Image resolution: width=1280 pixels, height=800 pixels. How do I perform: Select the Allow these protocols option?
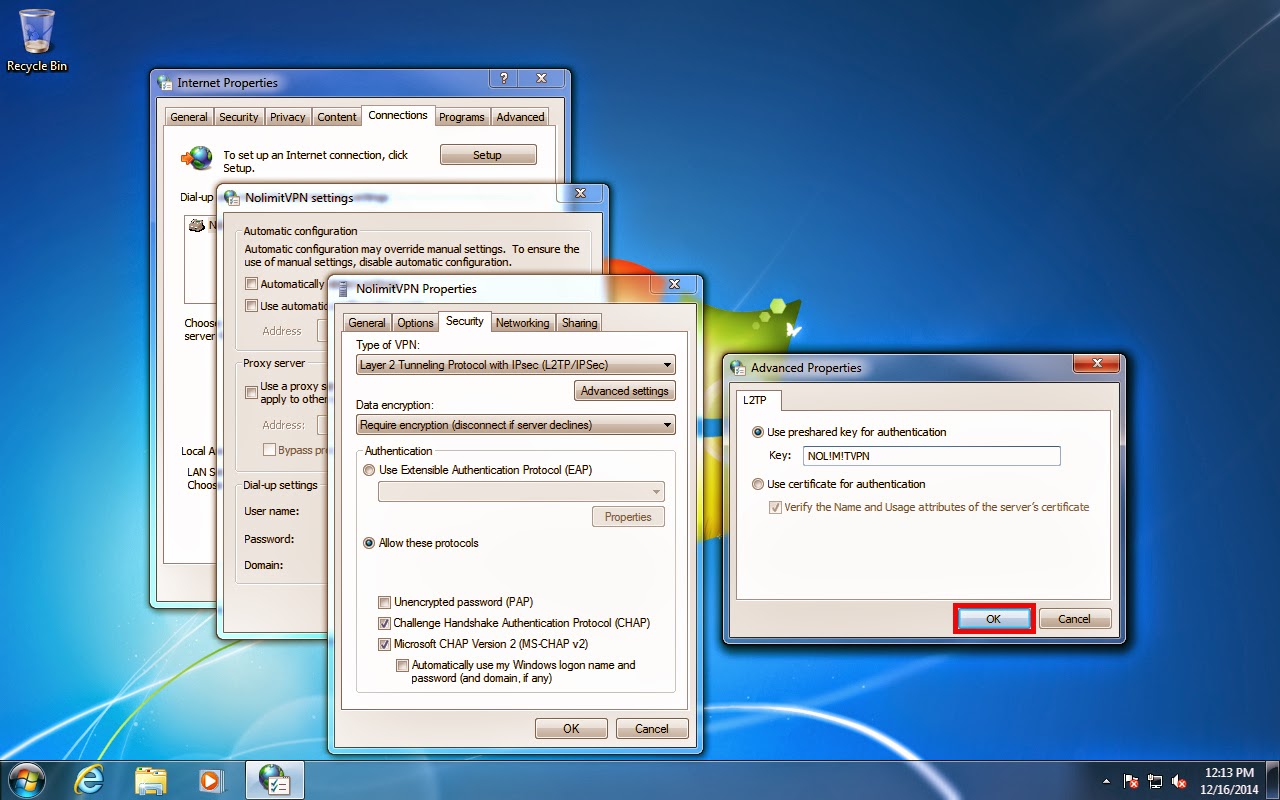click(x=370, y=543)
